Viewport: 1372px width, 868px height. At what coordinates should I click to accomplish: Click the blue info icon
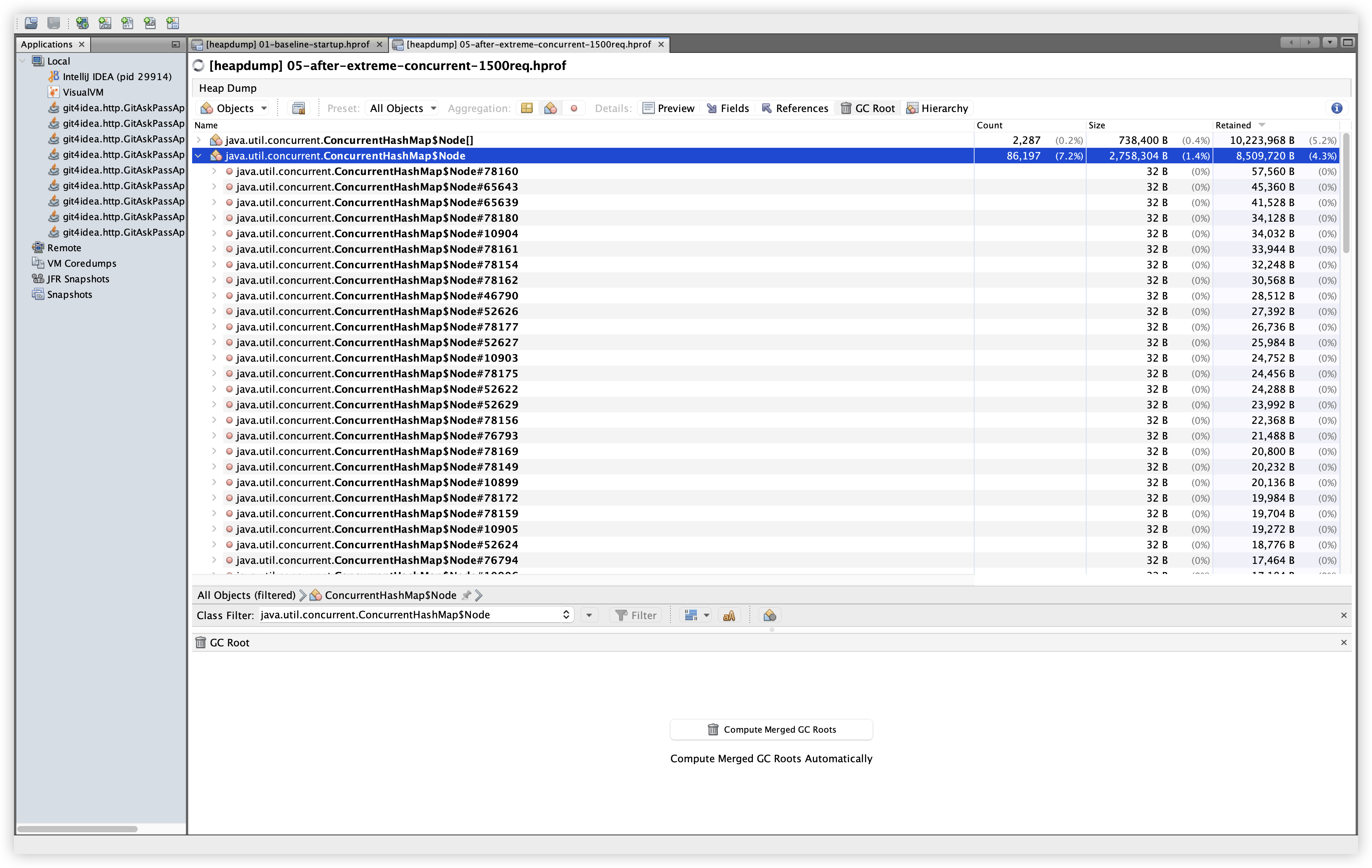pos(1337,108)
